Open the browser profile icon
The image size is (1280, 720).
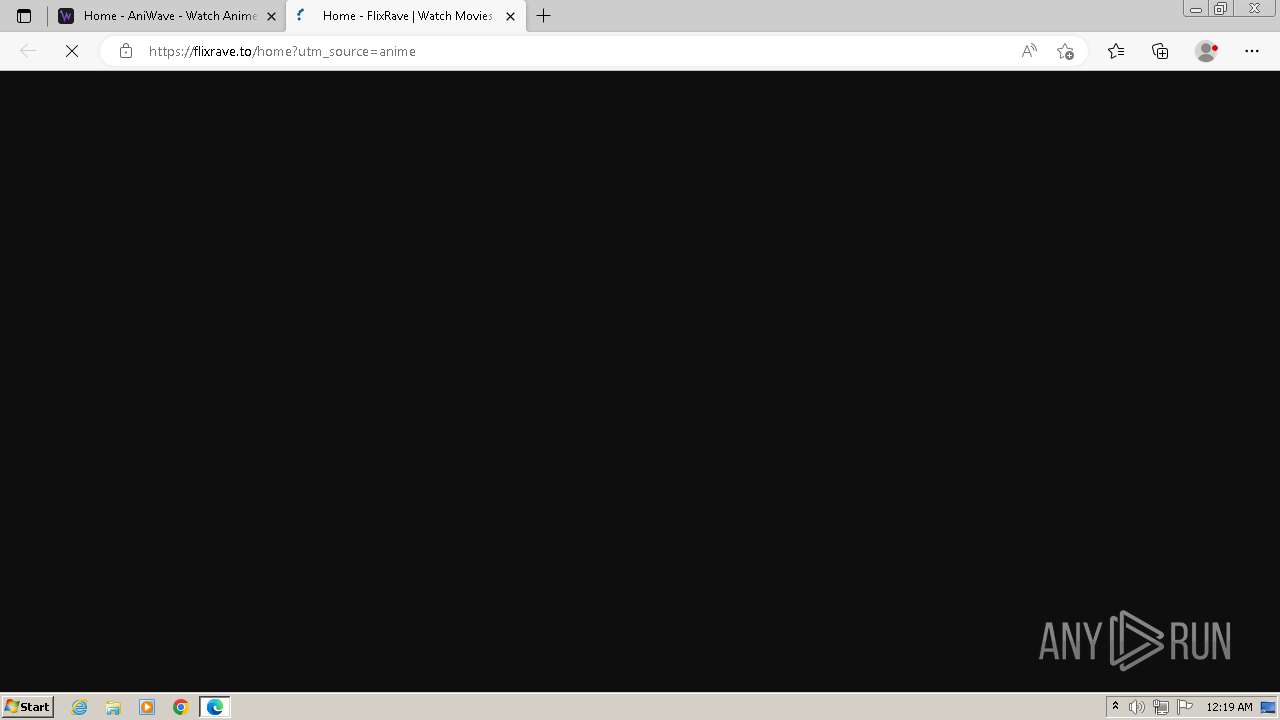(x=1207, y=51)
